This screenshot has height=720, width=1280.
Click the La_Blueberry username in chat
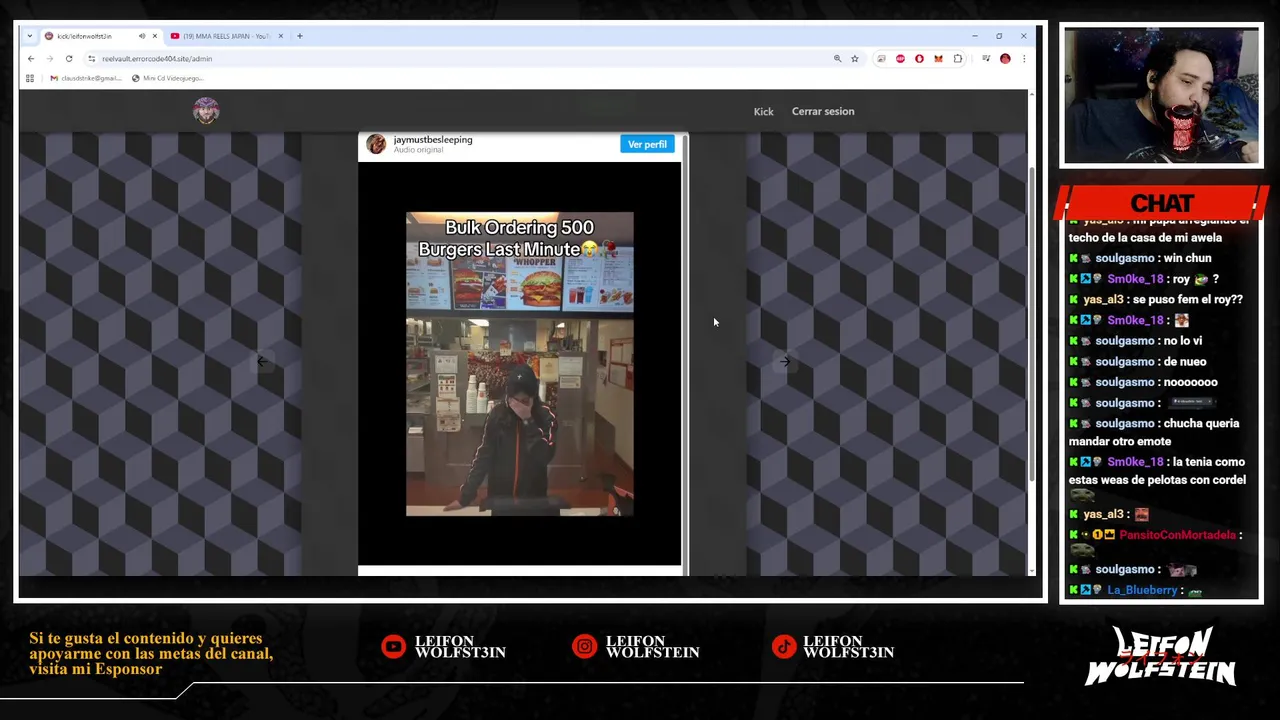tap(1142, 590)
